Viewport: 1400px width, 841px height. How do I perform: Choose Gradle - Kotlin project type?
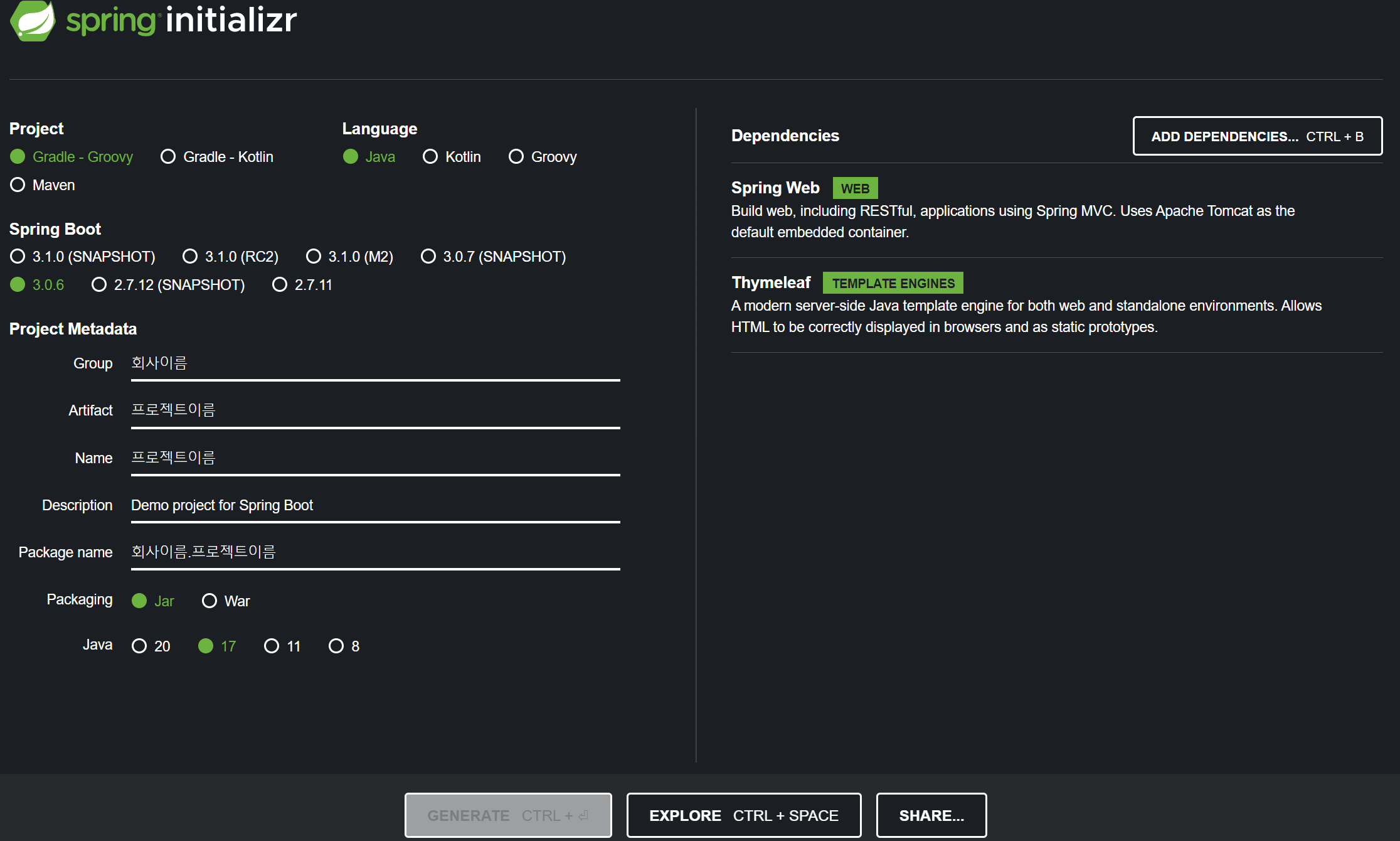[x=168, y=157]
